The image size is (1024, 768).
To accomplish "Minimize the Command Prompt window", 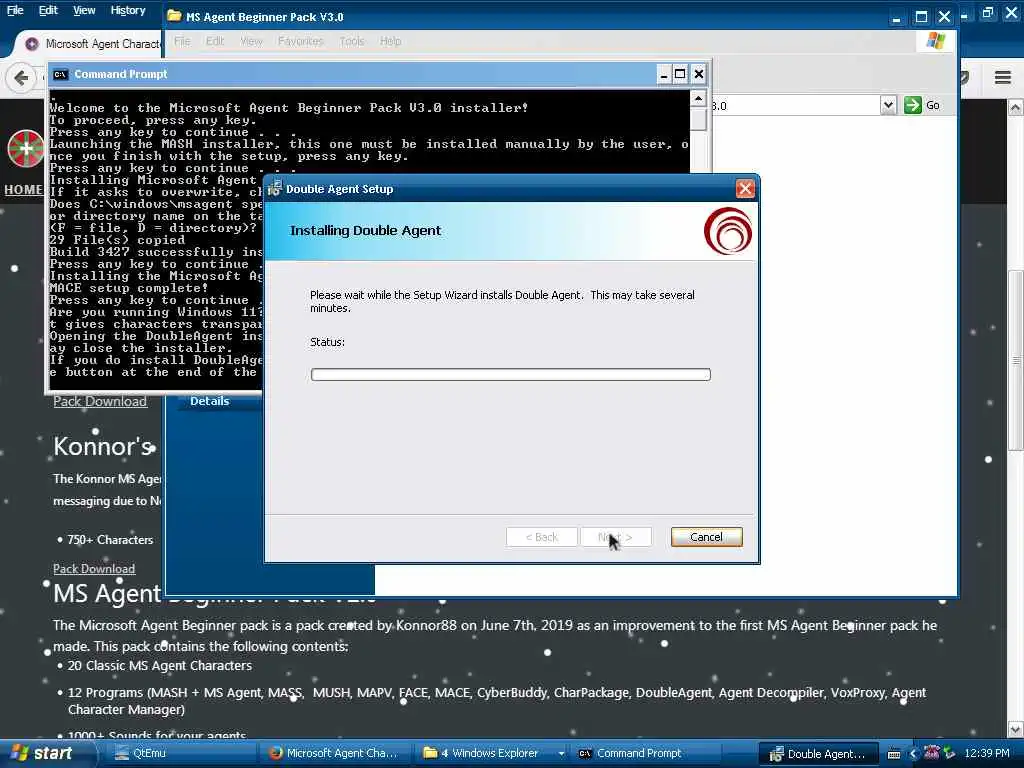I will click(x=664, y=74).
